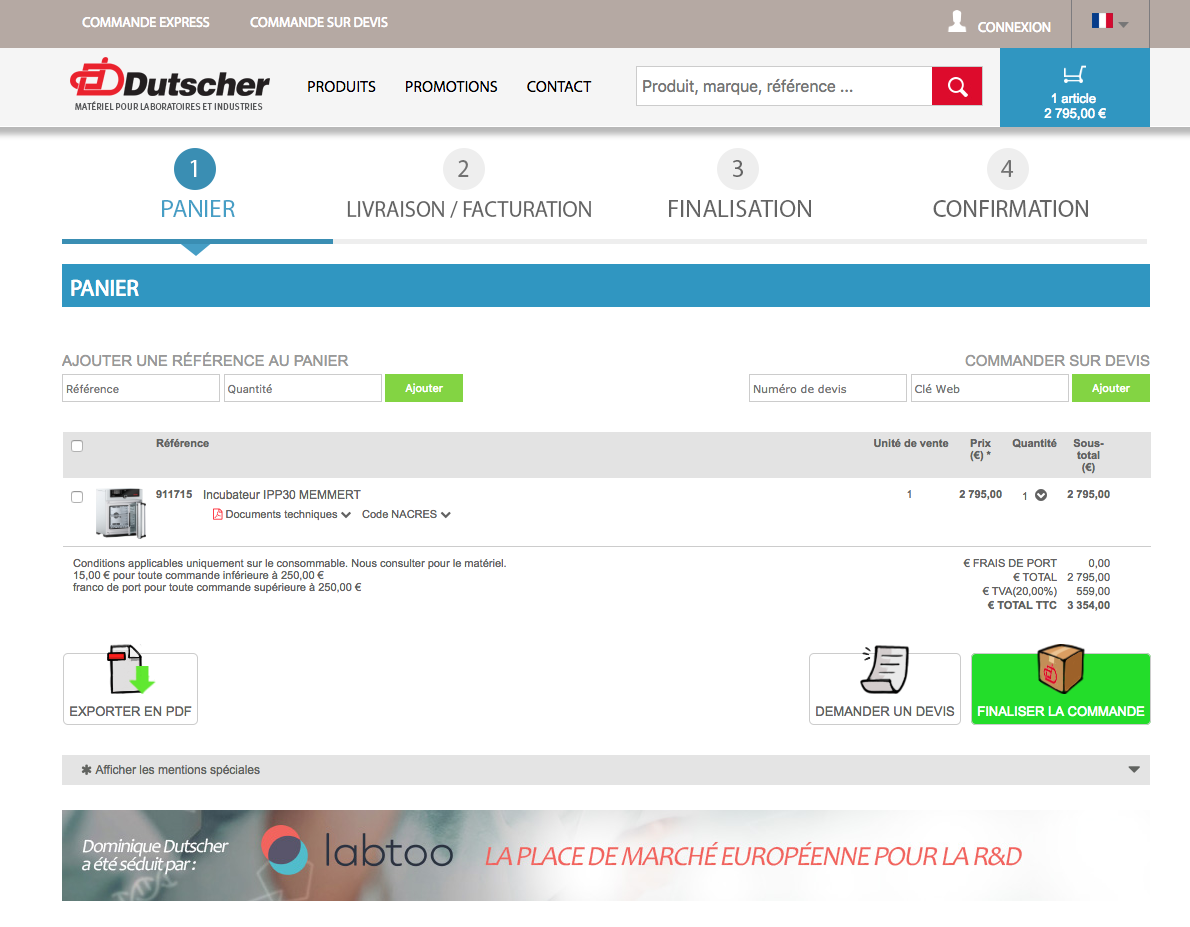Tick the select-all checkbox in table header
The height and width of the screenshot is (927, 1190).
[x=77, y=446]
